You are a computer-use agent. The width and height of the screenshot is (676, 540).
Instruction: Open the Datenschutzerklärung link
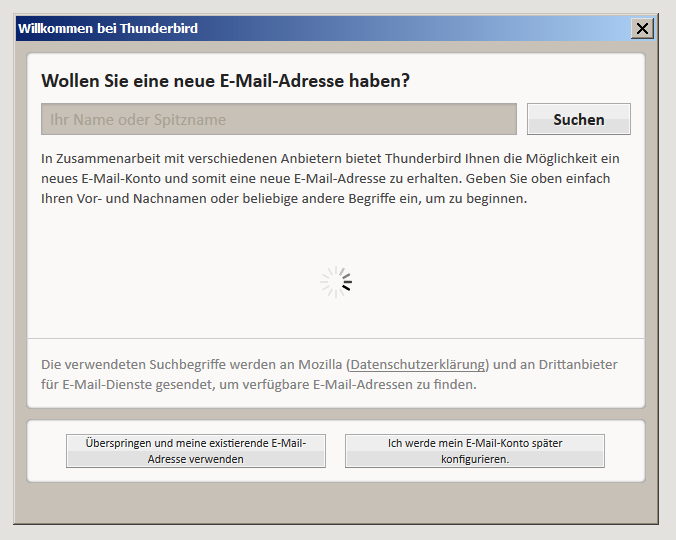tap(418, 365)
